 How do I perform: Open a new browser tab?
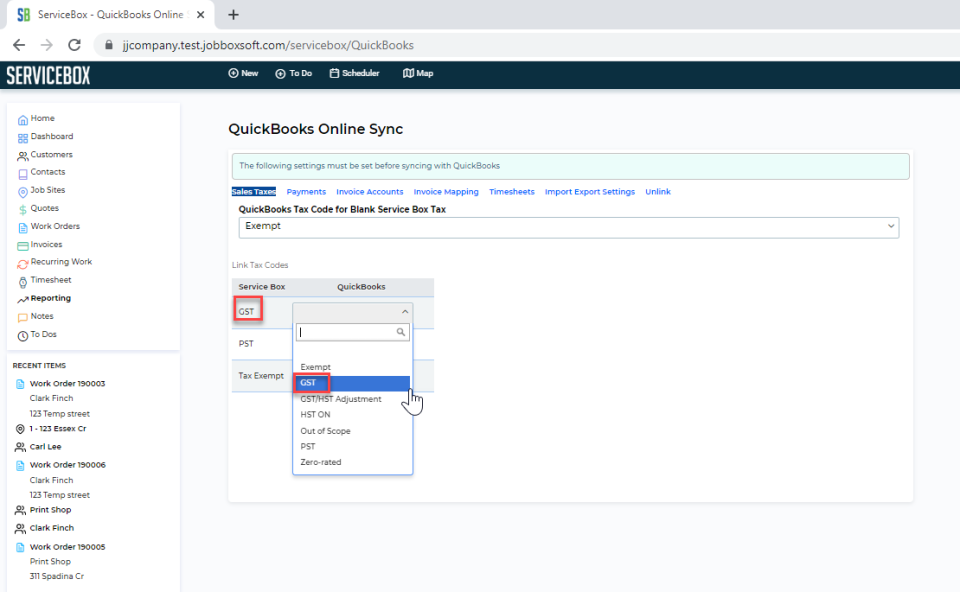click(233, 15)
